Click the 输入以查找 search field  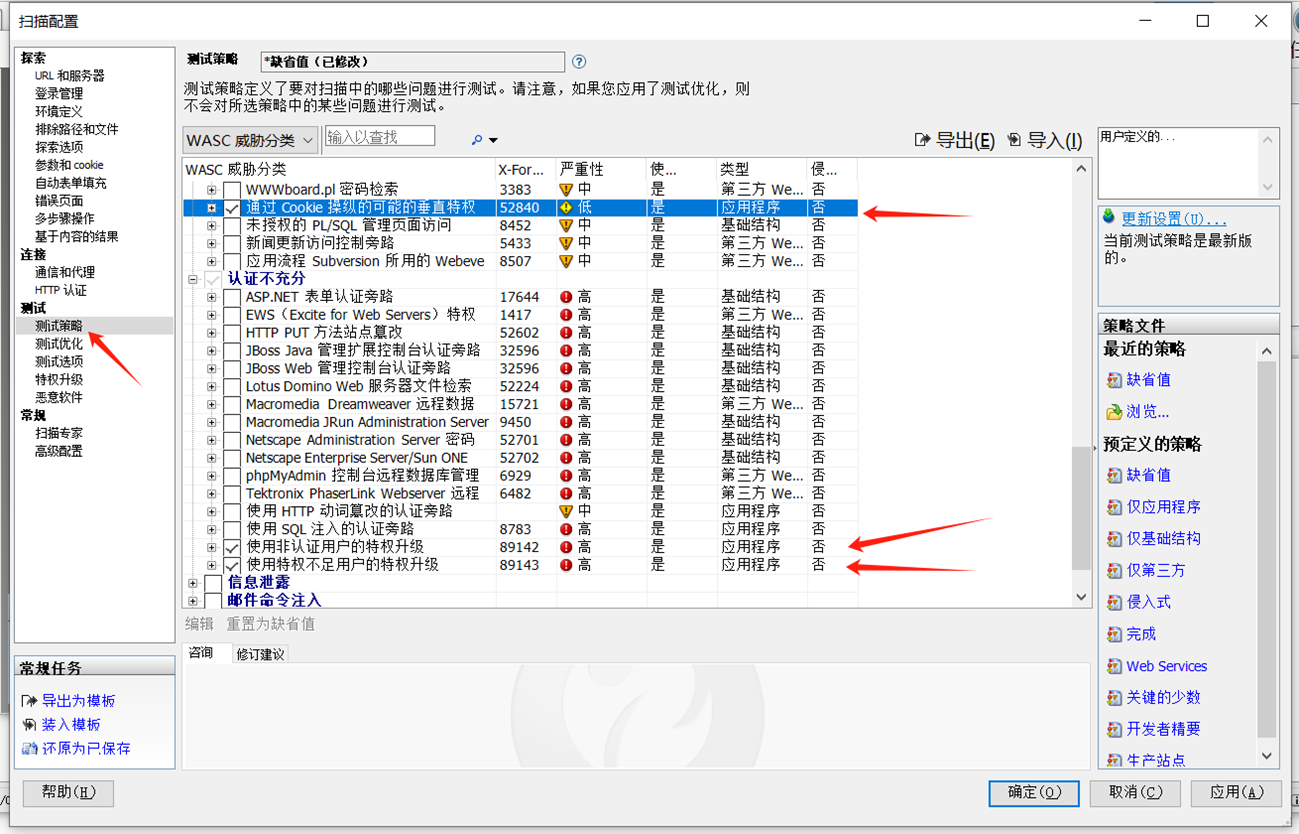click(380, 136)
